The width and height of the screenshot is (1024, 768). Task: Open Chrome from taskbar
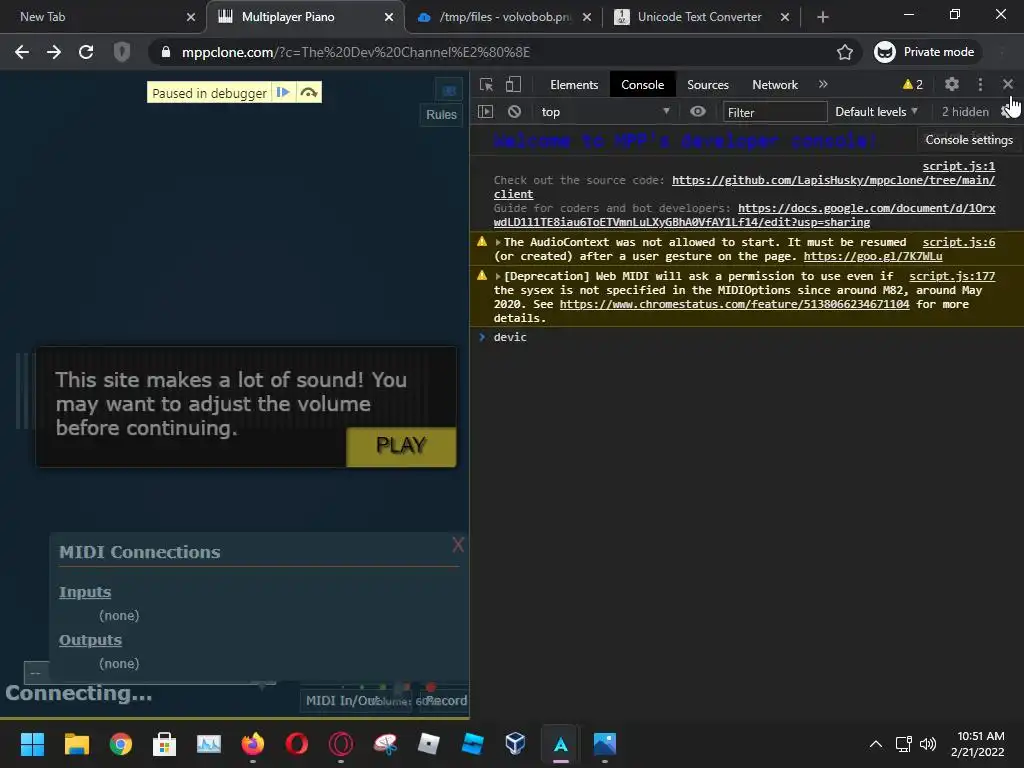[x=121, y=744]
